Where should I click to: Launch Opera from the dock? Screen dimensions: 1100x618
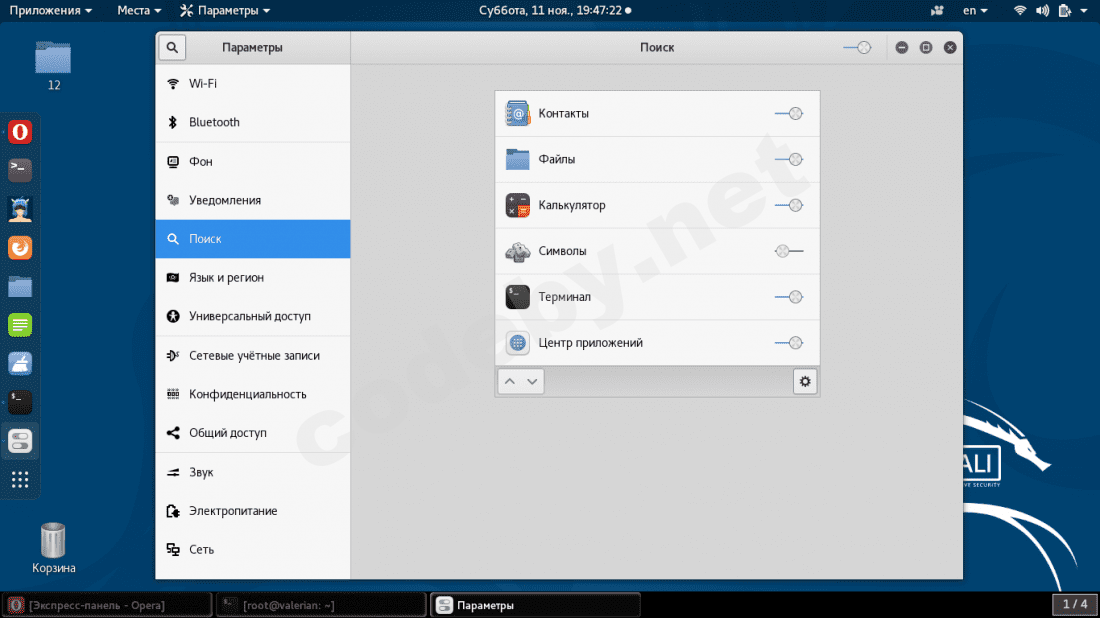20,132
